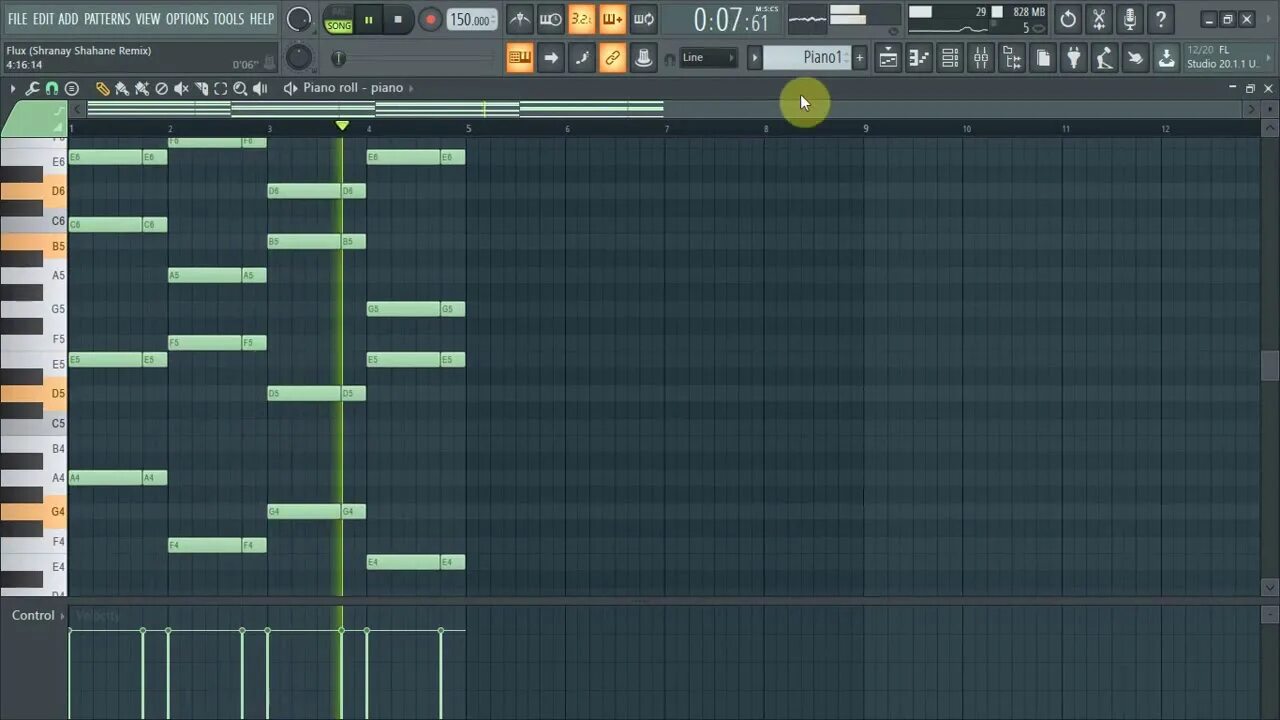Viewport: 1280px width, 720px height.
Task: Toggle auto-scrolling arrow button
Action: pyautogui.click(x=551, y=58)
